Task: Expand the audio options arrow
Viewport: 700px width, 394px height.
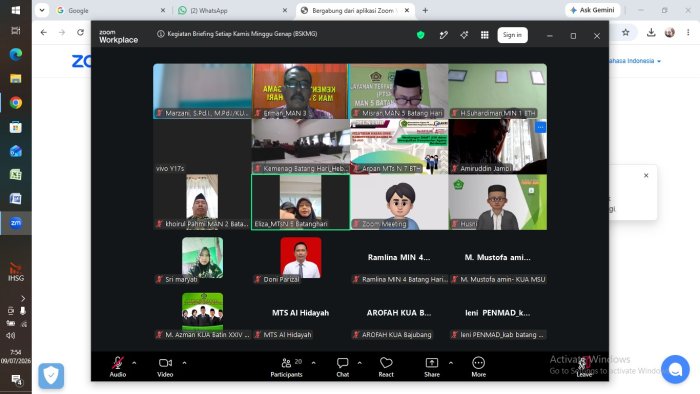Action: point(134,363)
